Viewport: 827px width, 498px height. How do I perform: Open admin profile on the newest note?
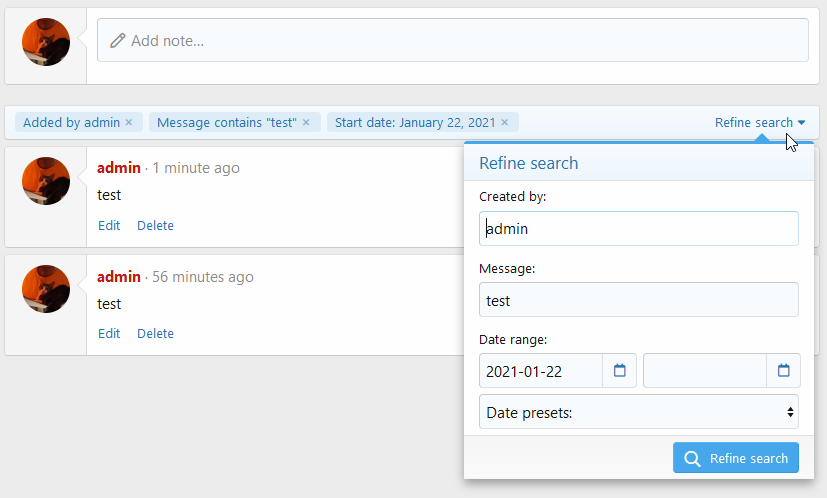tap(118, 168)
